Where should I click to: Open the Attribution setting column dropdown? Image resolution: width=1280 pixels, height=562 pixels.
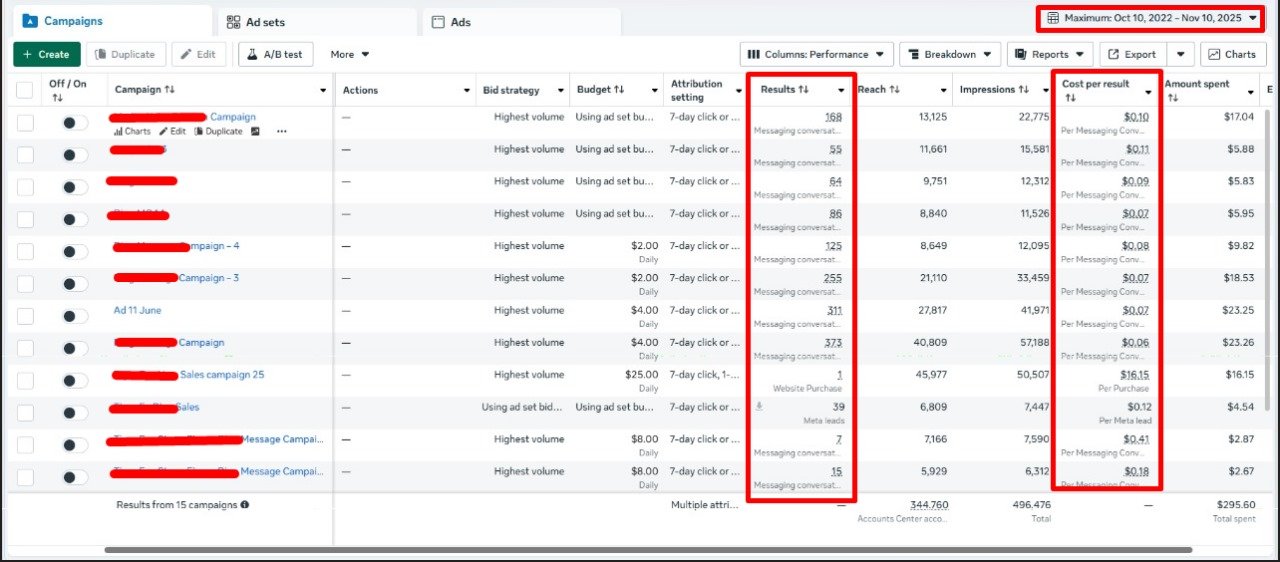pos(737,91)
